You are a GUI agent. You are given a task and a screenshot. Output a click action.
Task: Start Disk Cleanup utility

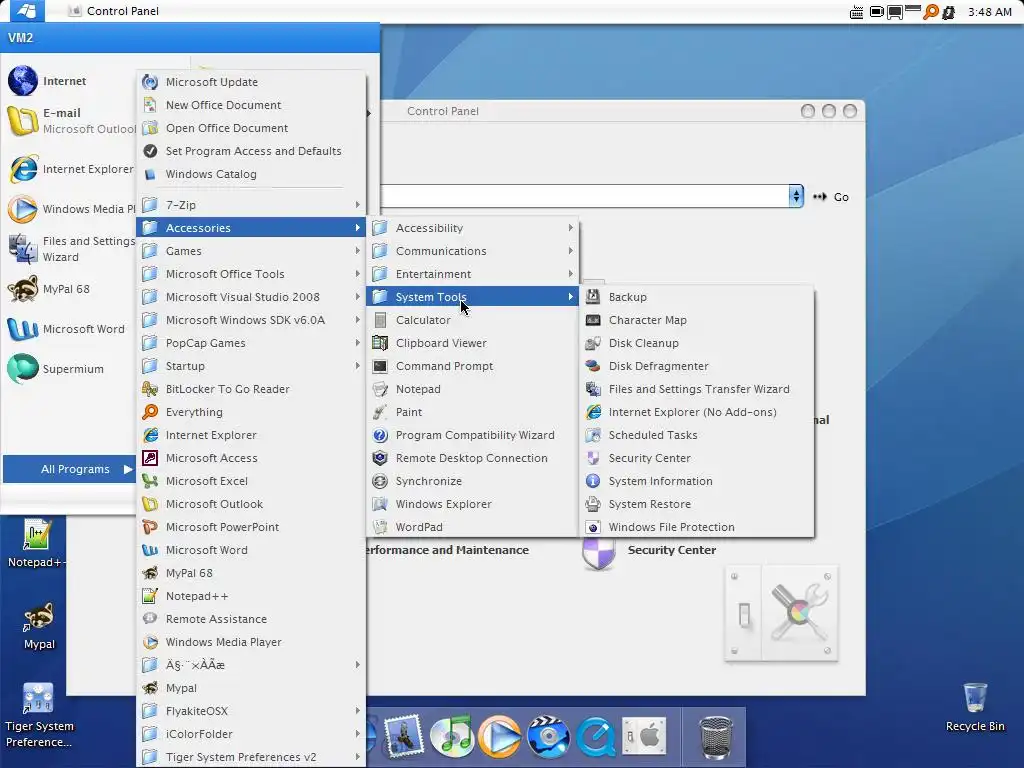tap(696, 343)
